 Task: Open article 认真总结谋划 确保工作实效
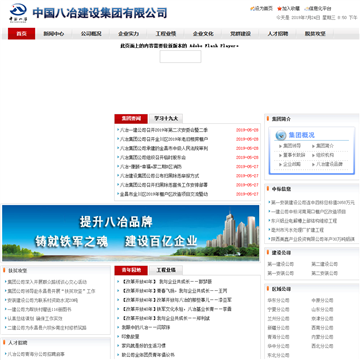point(35,319)
